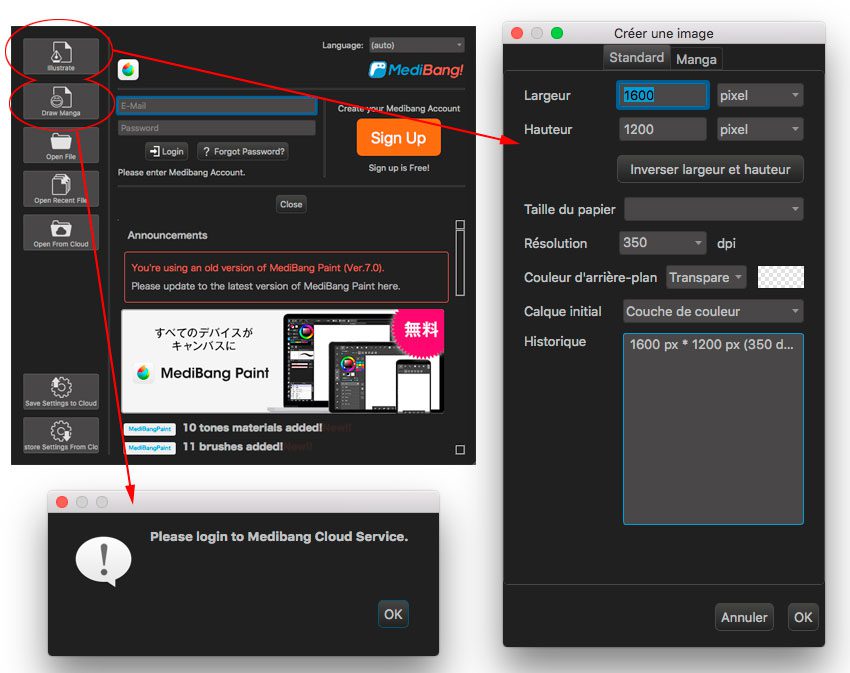The height and width of the screenshot is (673, 850).
Task: Click the MediBang Paint app icon
Action: point(128,69)
